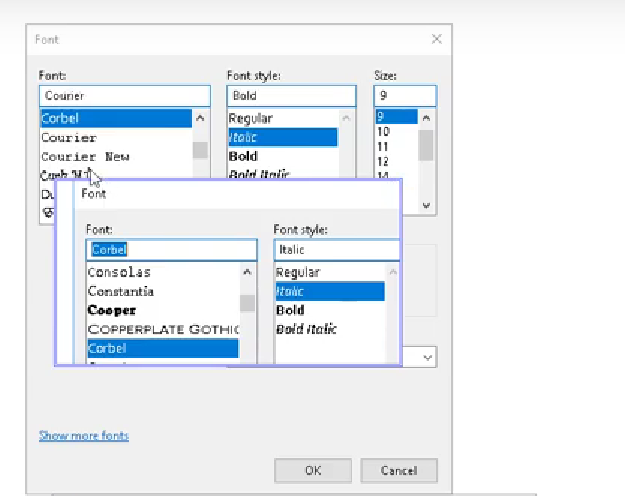This screenshot has height=496, width=625.
Task: Click the down arrow of the Size scrollbar
Action: [x=426, y=206]
